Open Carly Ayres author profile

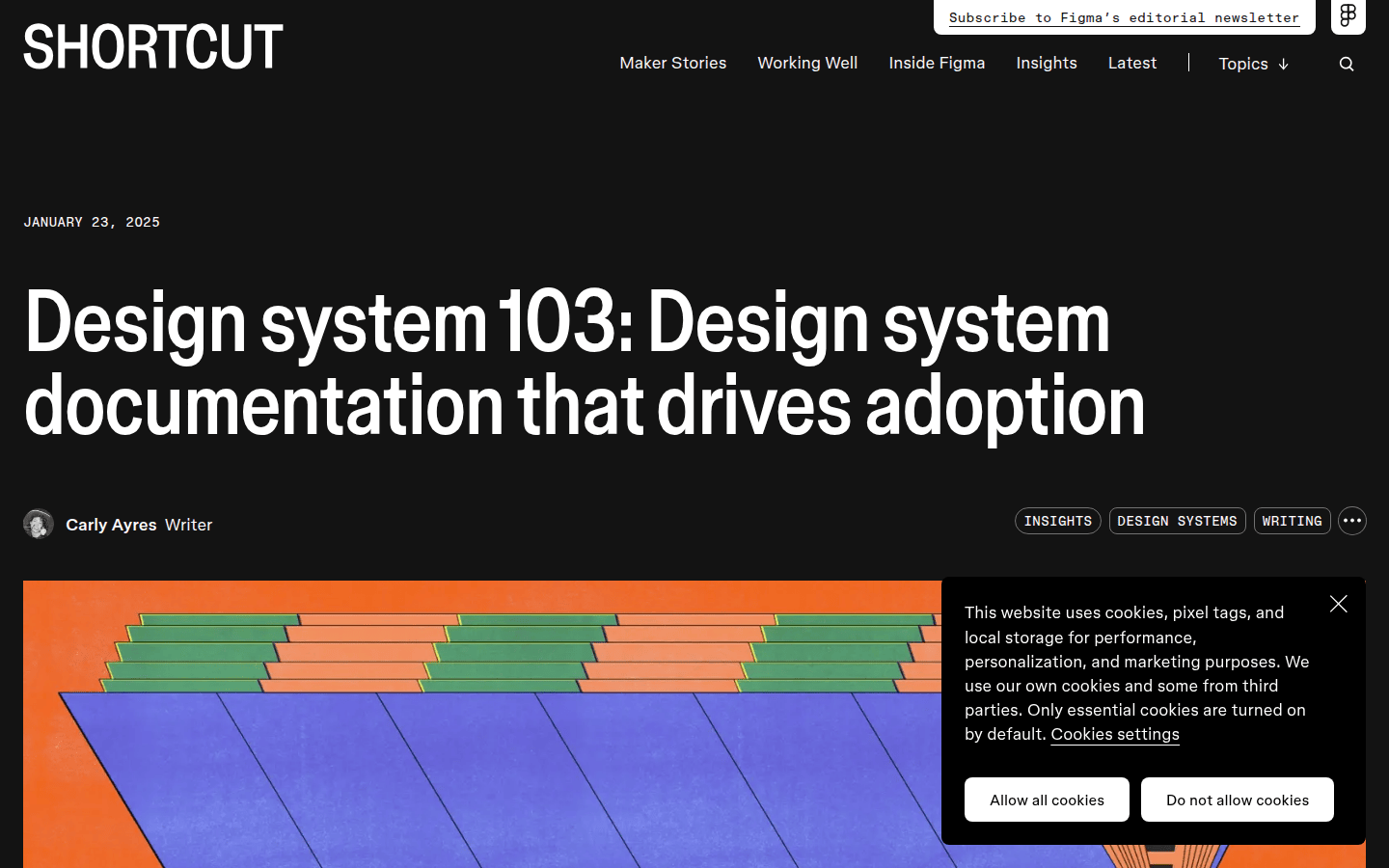tap(111, 525)
